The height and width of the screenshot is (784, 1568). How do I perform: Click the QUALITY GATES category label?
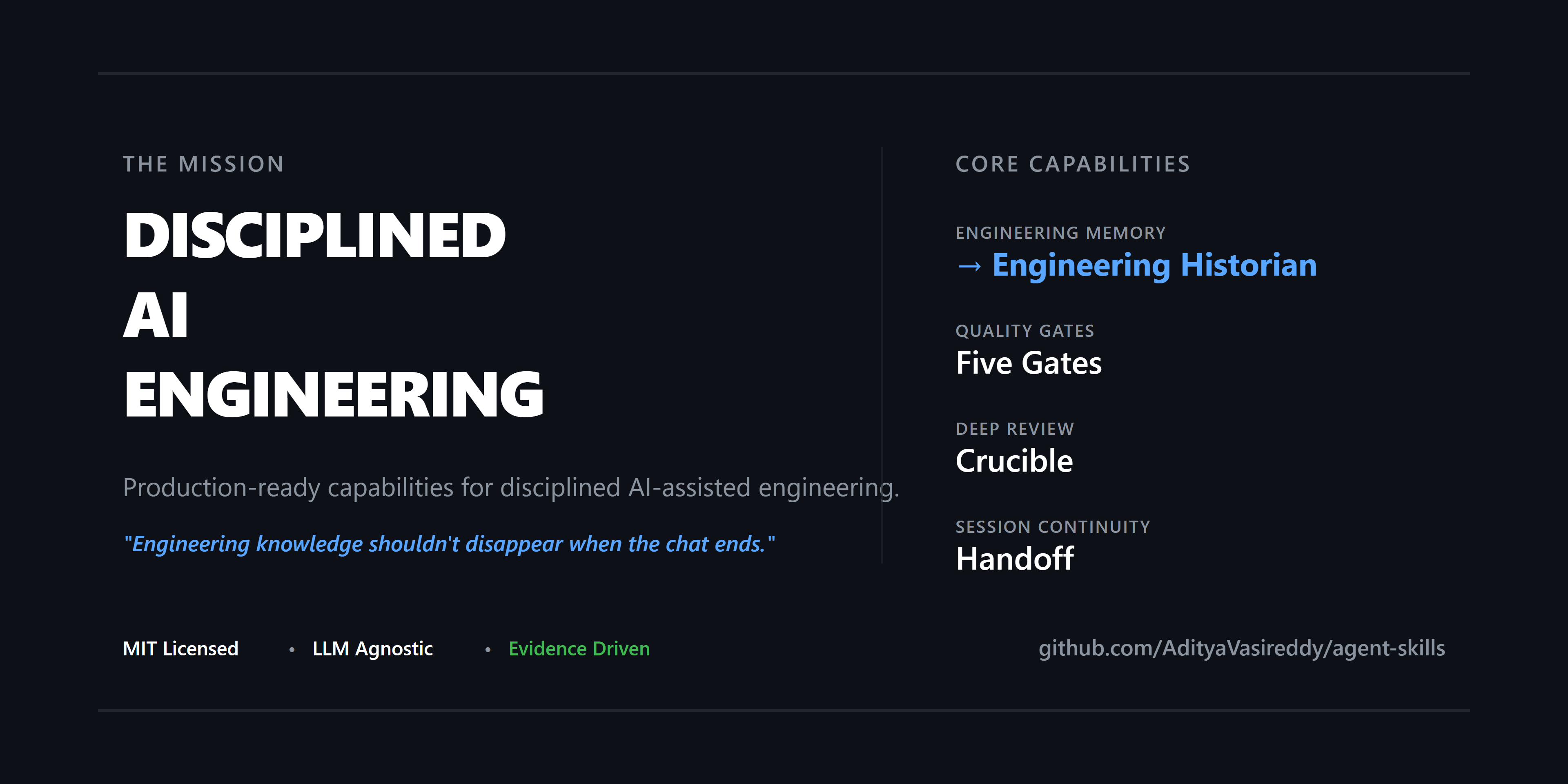(1025, 331)
